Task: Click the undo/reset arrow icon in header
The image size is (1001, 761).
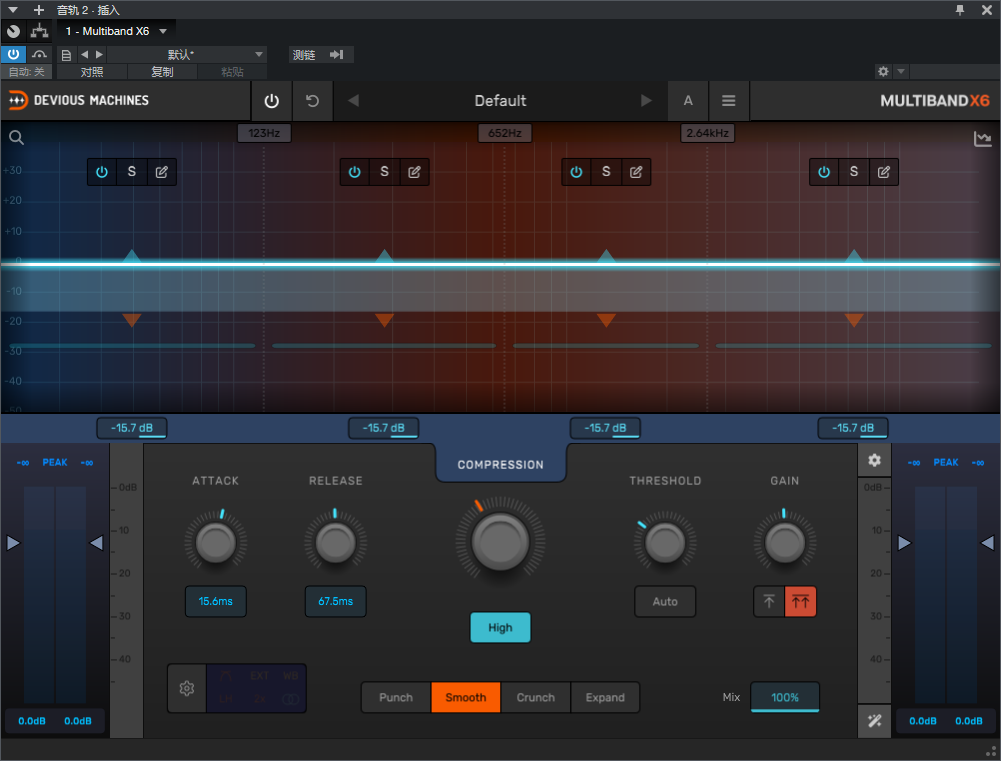Action: pyautogui.click(x=312, y=101)
